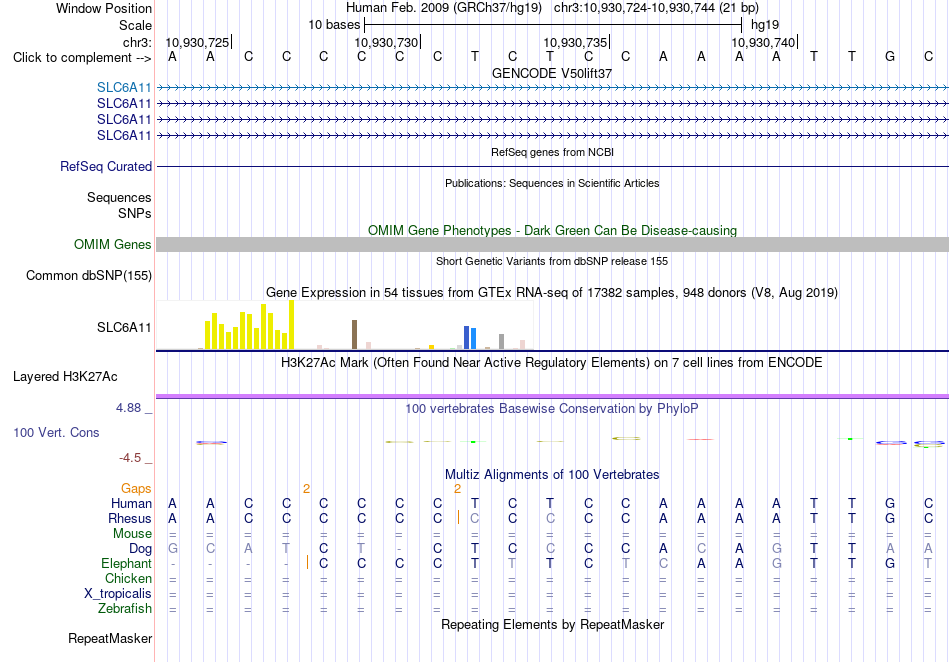
Task: Click the Publications track title text
Action: pos(552,183)
